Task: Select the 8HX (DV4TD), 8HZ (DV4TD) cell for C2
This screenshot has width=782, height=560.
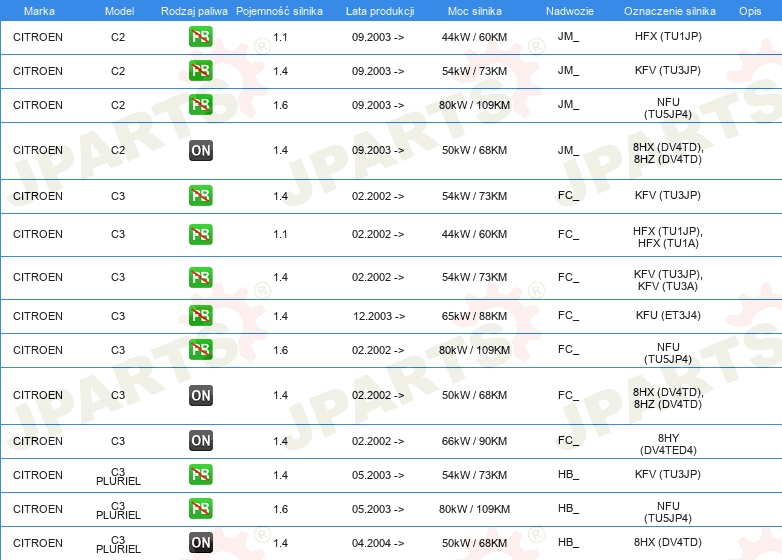Action: [x=668, y=153]
